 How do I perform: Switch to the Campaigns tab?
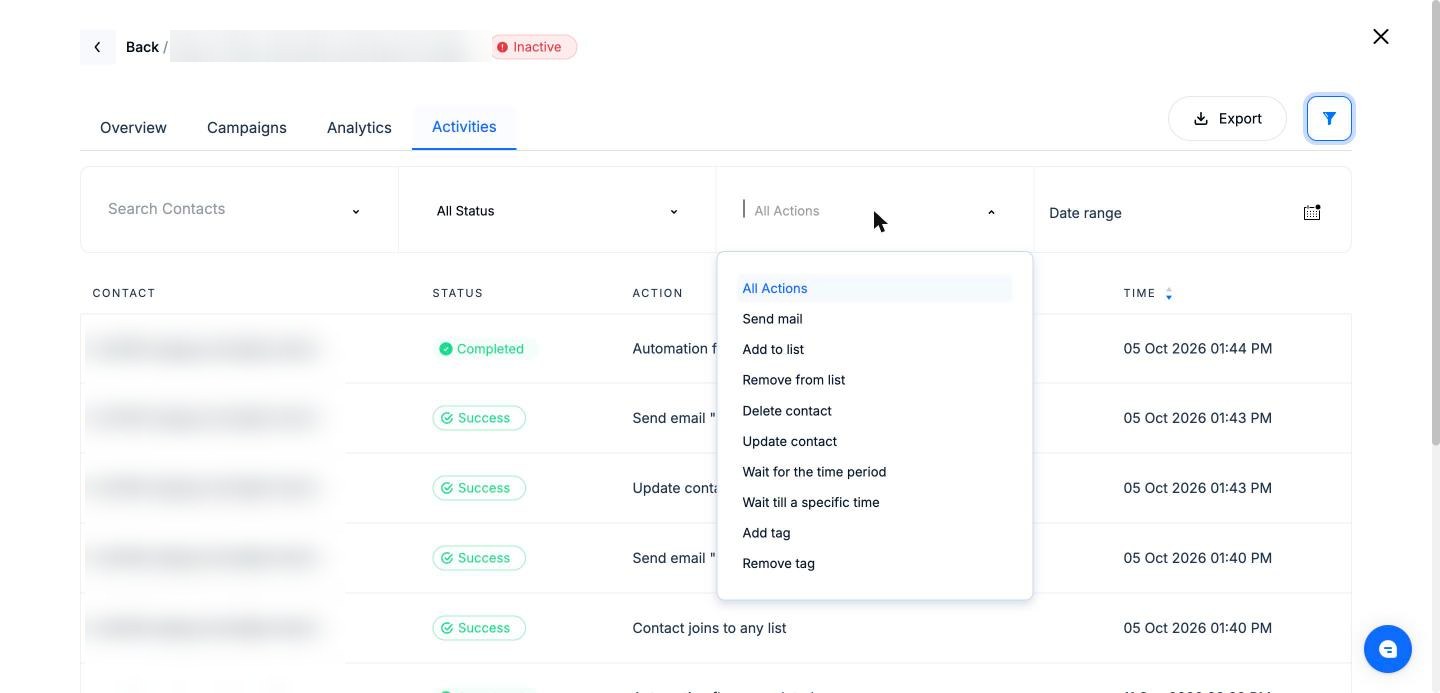[247, 128]
